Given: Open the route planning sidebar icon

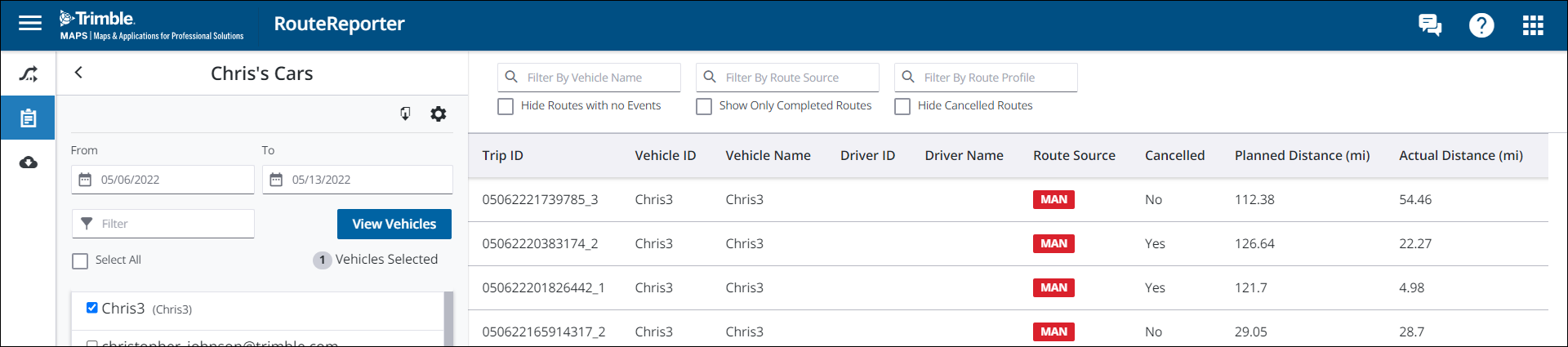Looking at the screenshot, I should (29, 74).
